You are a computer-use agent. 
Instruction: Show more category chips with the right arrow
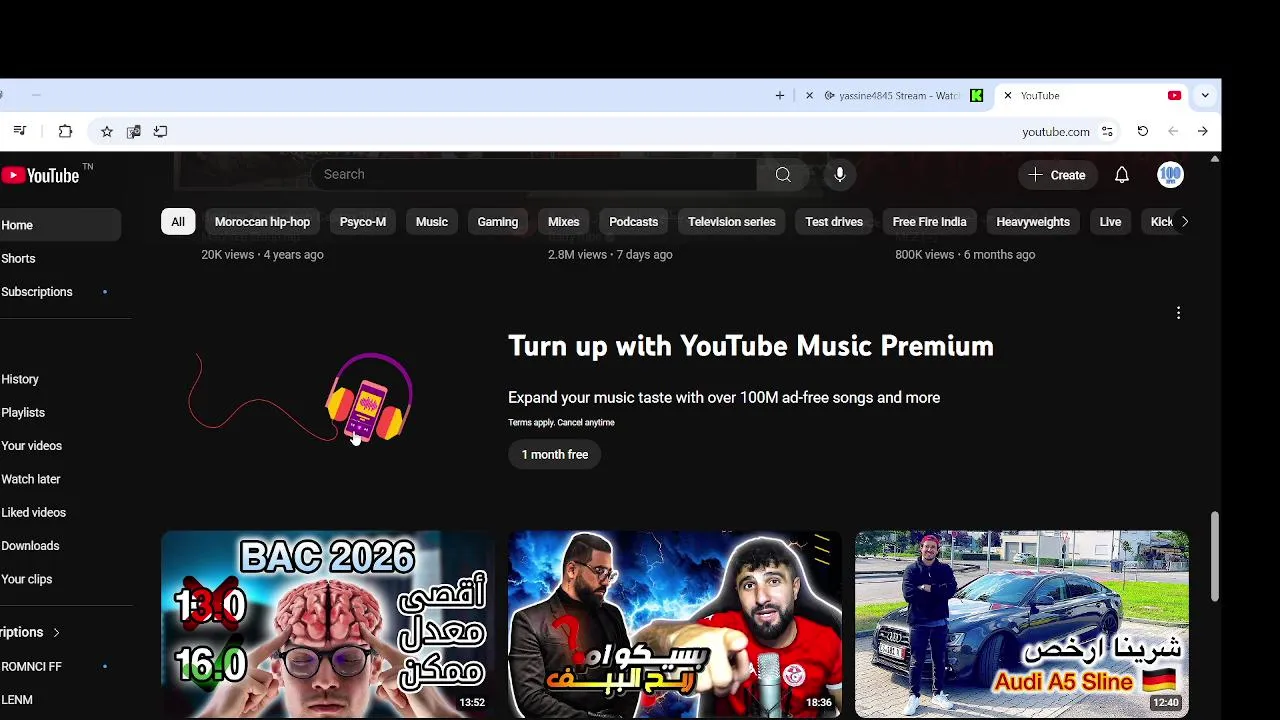[1184, 222]
